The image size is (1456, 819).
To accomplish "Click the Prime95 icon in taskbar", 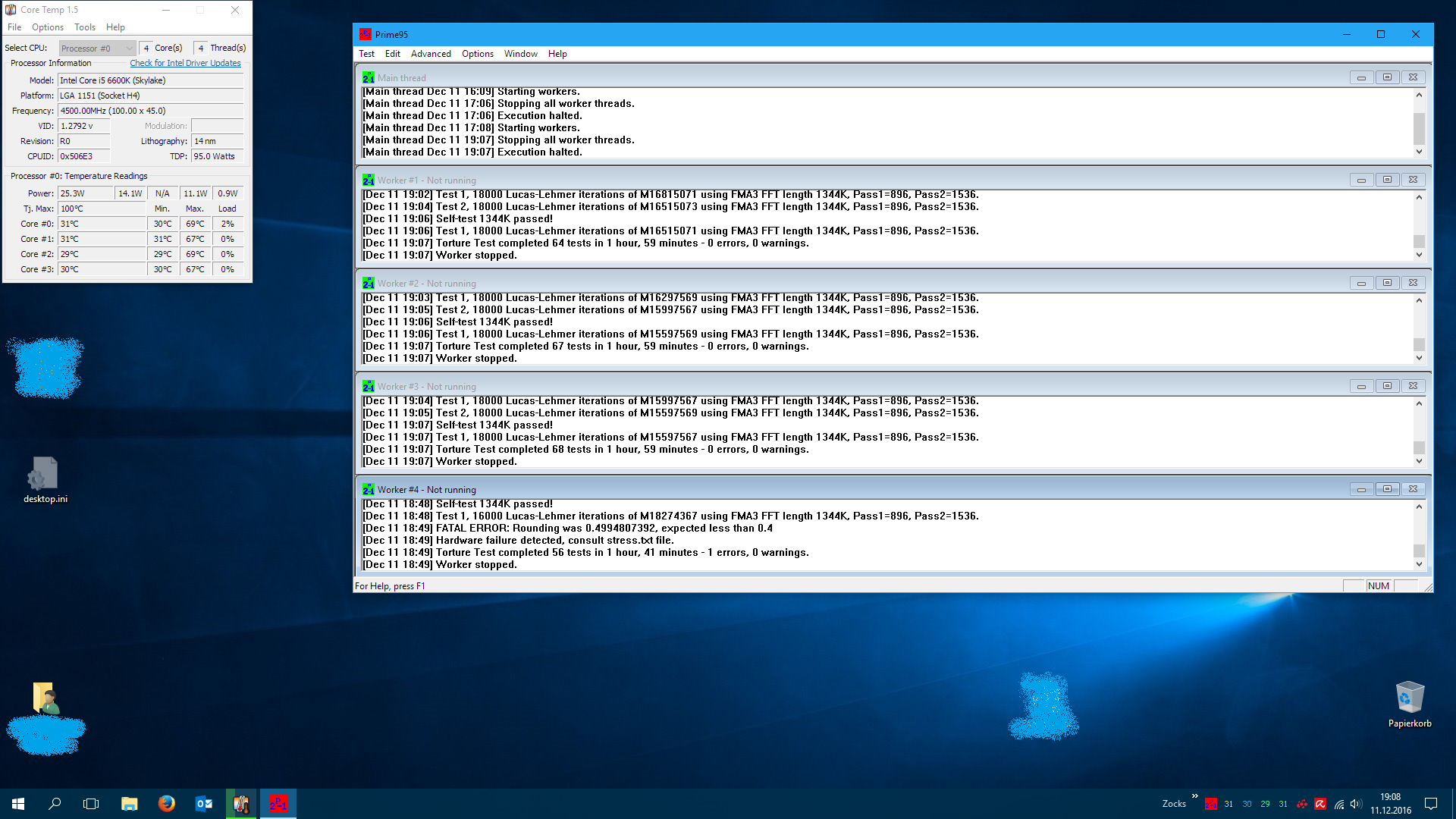I will click(x=278, y=804).
